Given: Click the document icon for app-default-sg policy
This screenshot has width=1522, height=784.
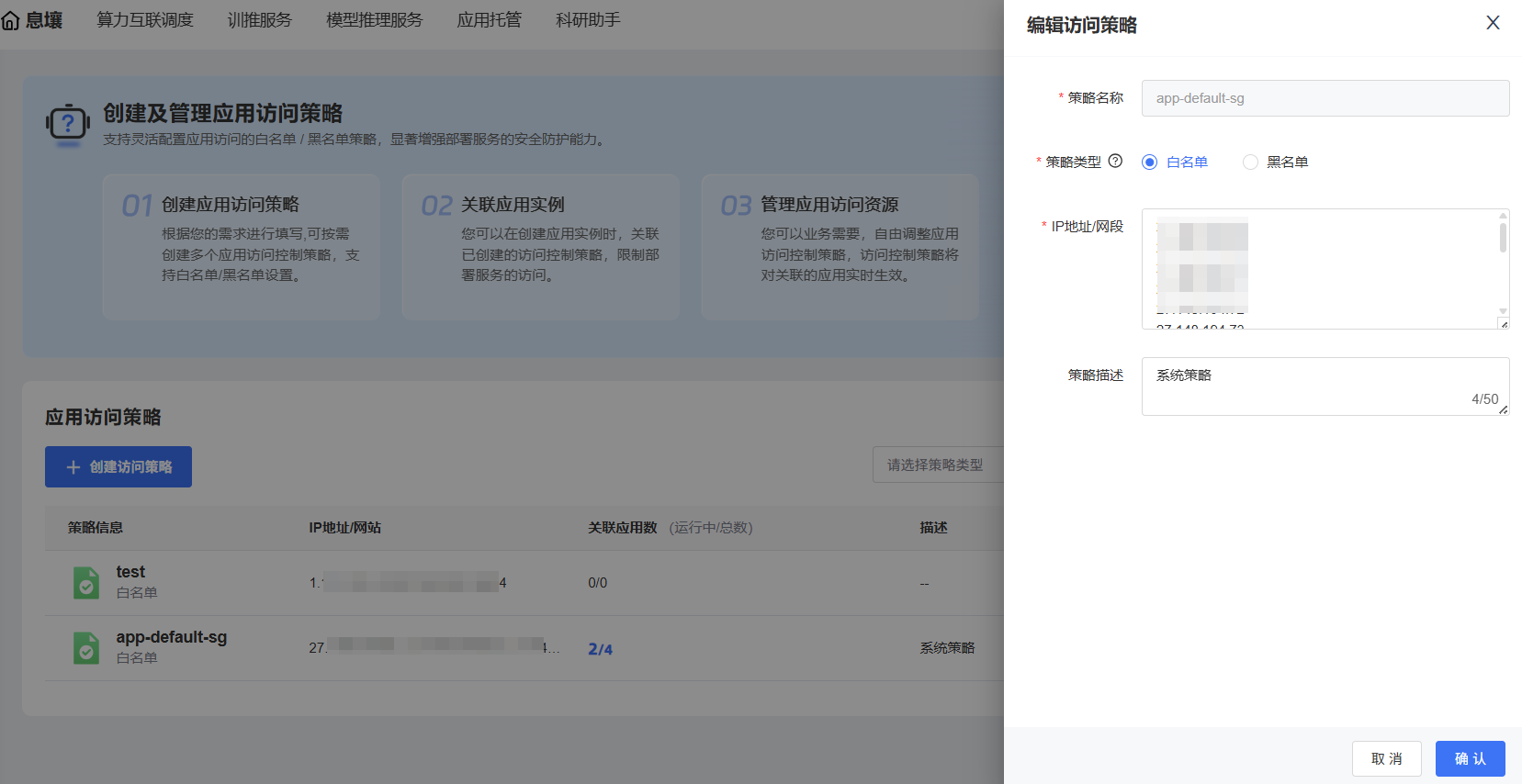Looking at the screenshot, I should tap(86, 648).
